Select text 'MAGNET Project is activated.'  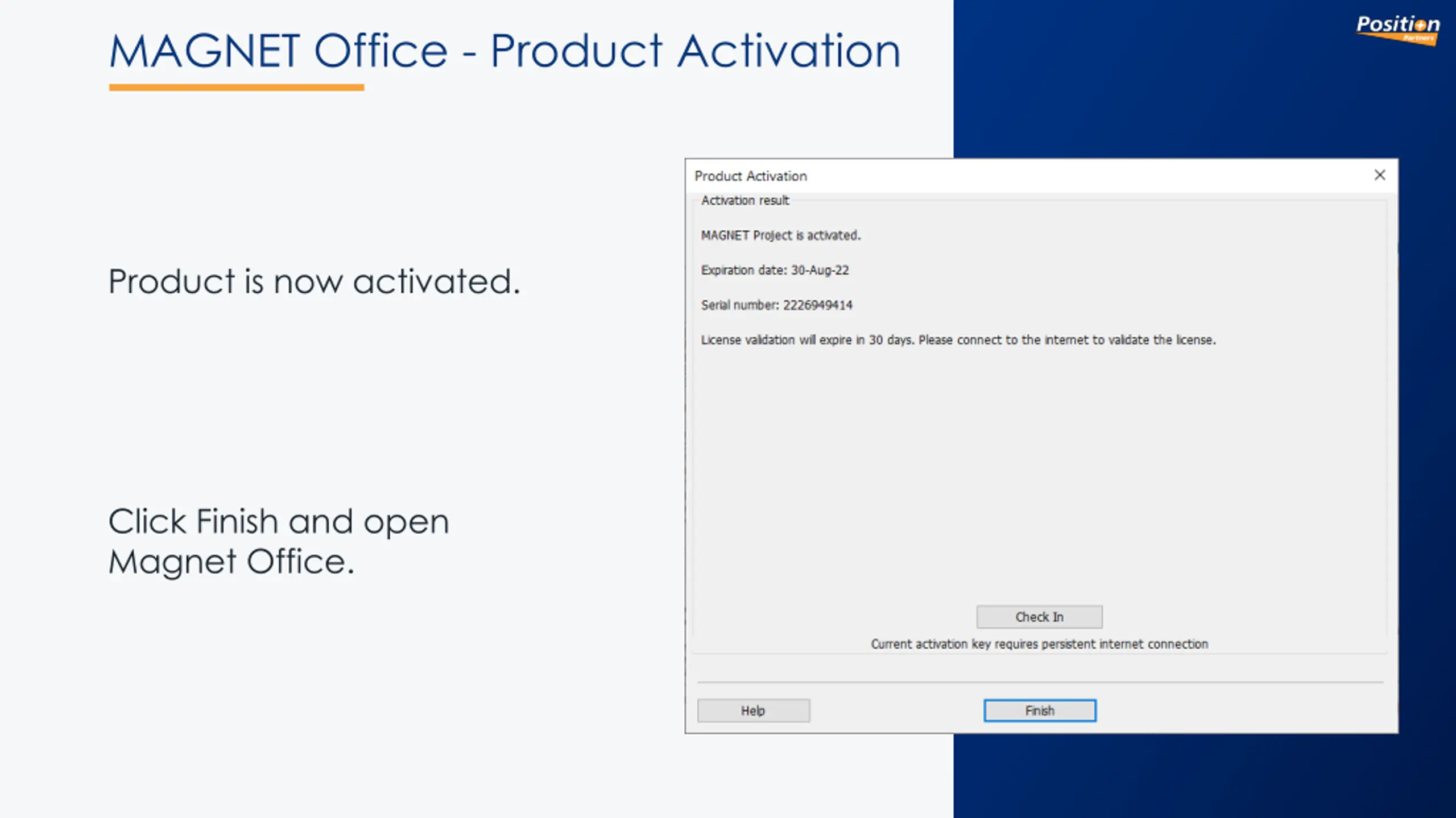[781, 235]
